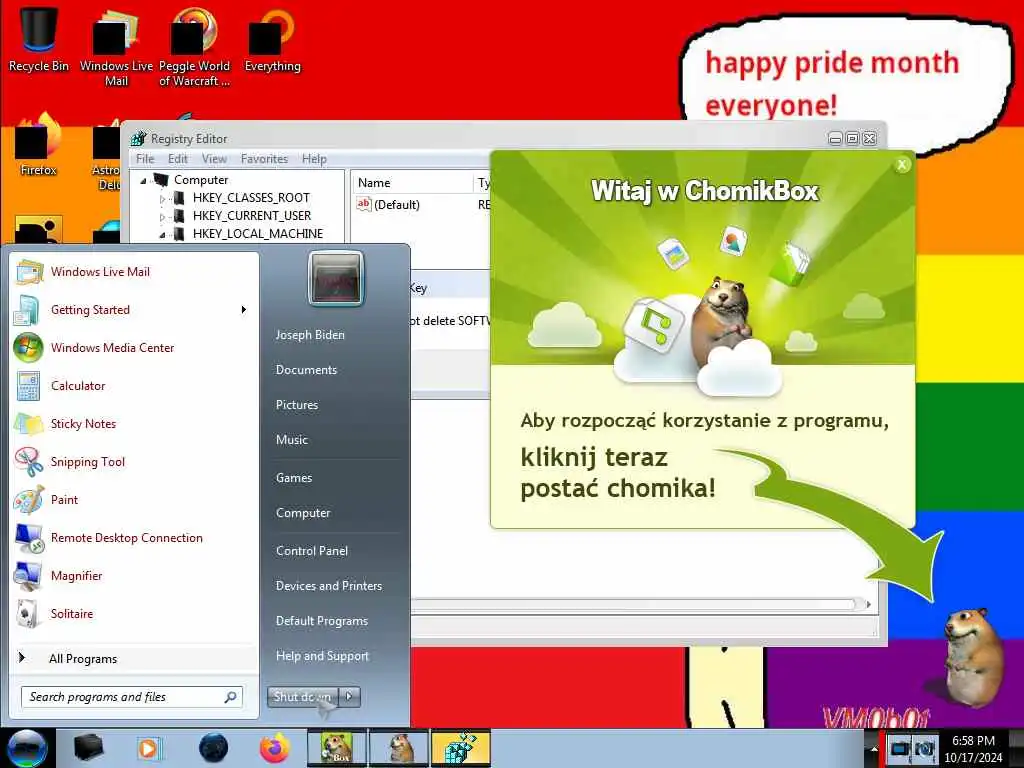Open Devices and Printers
The height and width of the screenshot is (768, 1024).
pos(328,586)
